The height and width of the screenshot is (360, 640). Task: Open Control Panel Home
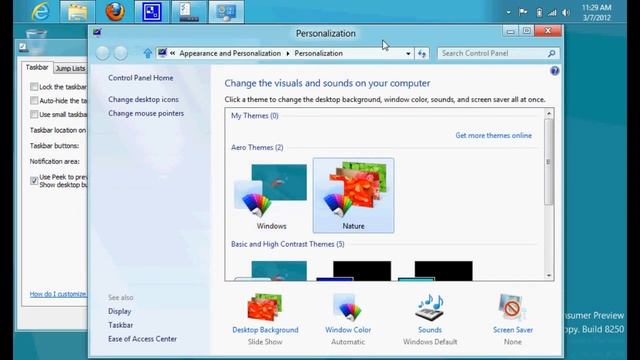140,78
